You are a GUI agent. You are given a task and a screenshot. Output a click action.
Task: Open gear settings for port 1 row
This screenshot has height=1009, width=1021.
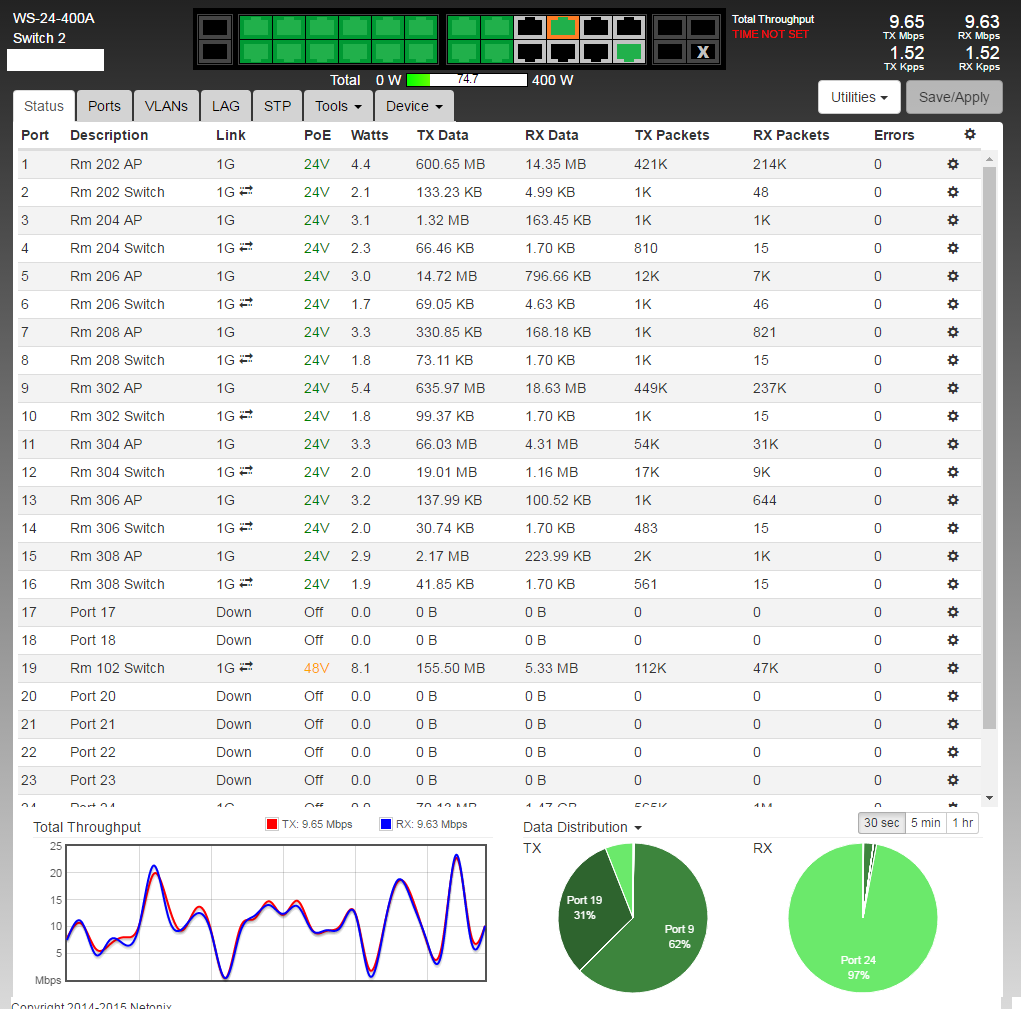click(953, 164)
